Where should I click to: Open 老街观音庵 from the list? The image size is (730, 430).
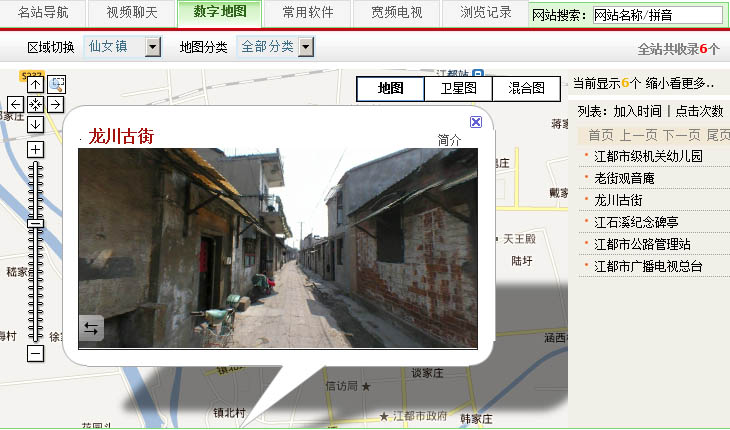(x=624, y=178)
